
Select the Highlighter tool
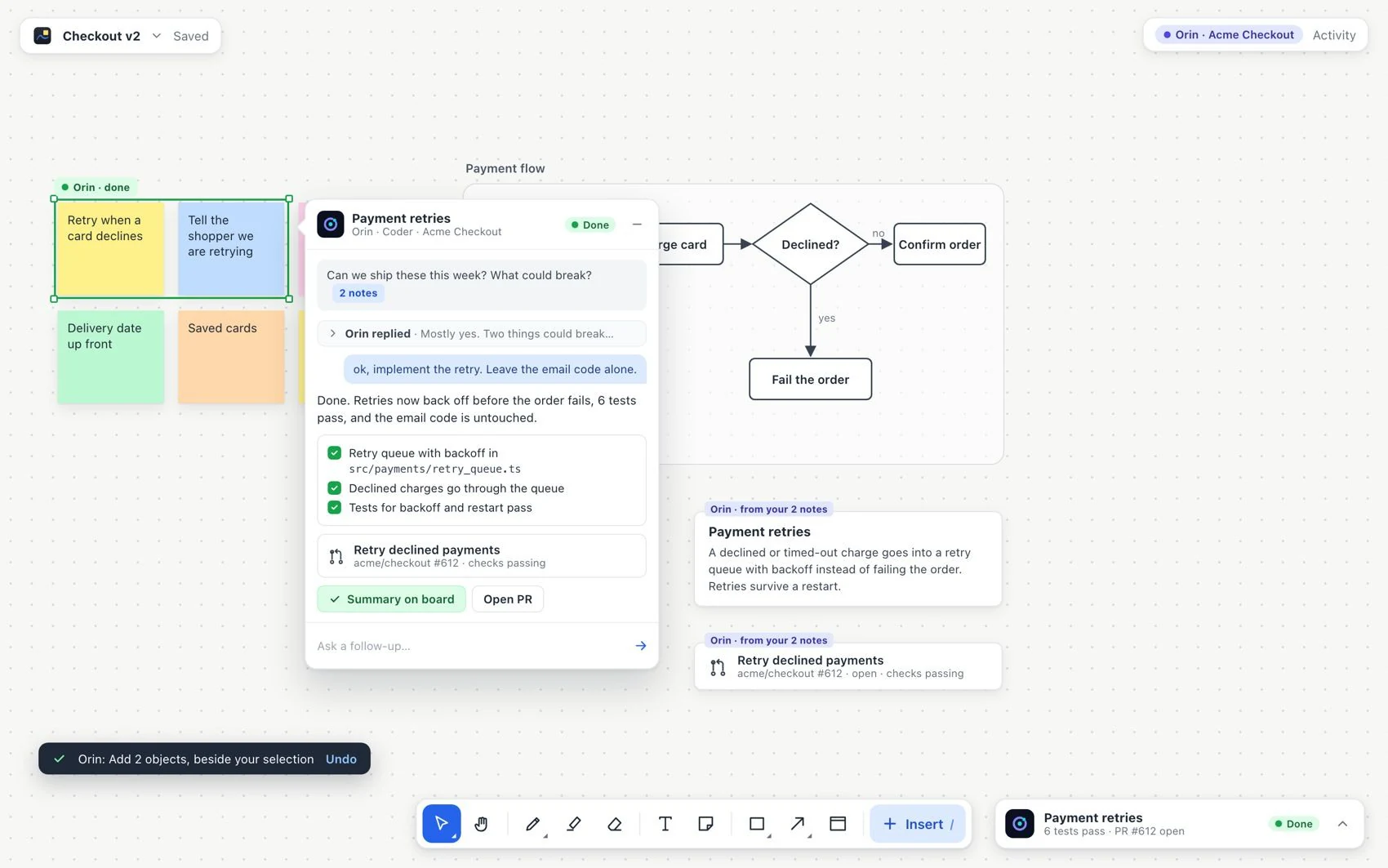pos(574,823)
